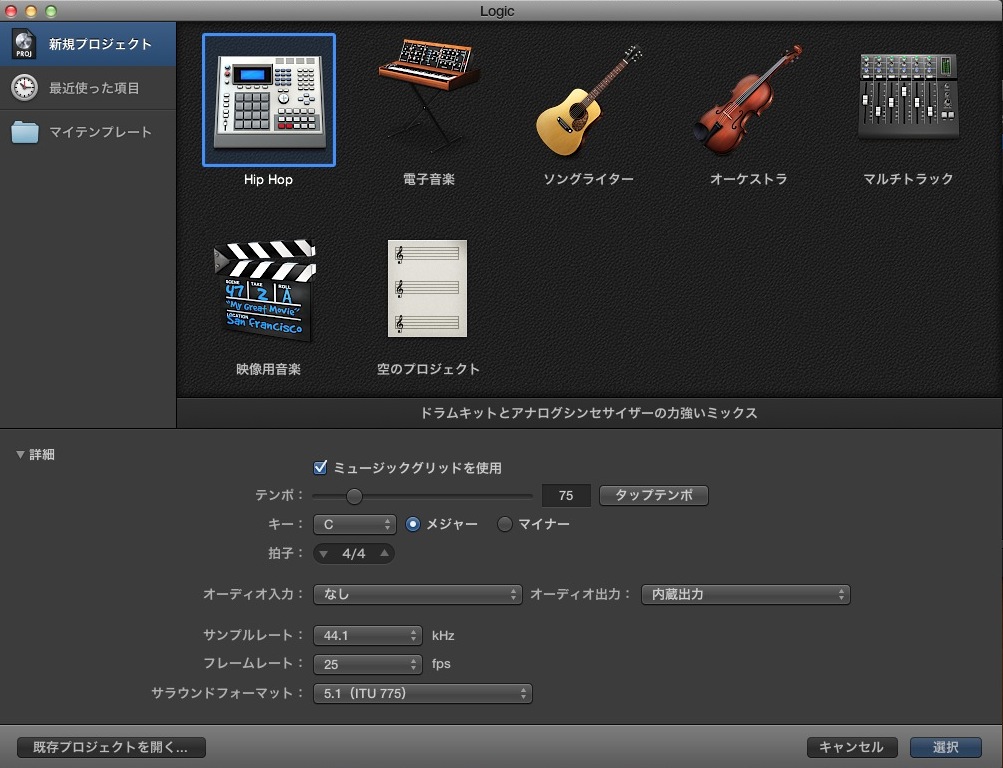Open the キー dropdown showing C
The width and height of the screenshot is (1003, 768).
point(355,524)
